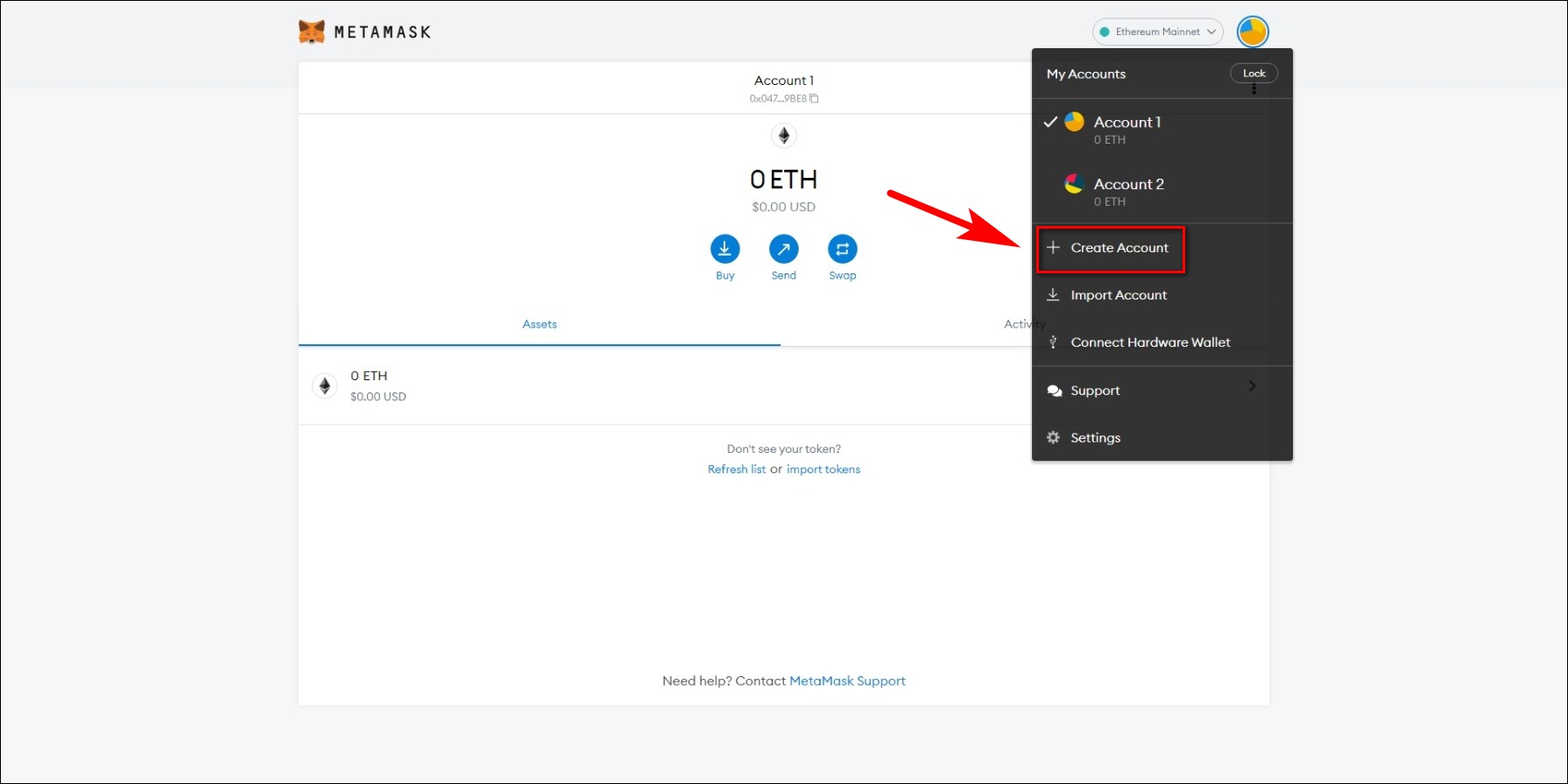The image size is (1568, 784).
Task: Click the Swap icon button
Action: coord(842,249)
